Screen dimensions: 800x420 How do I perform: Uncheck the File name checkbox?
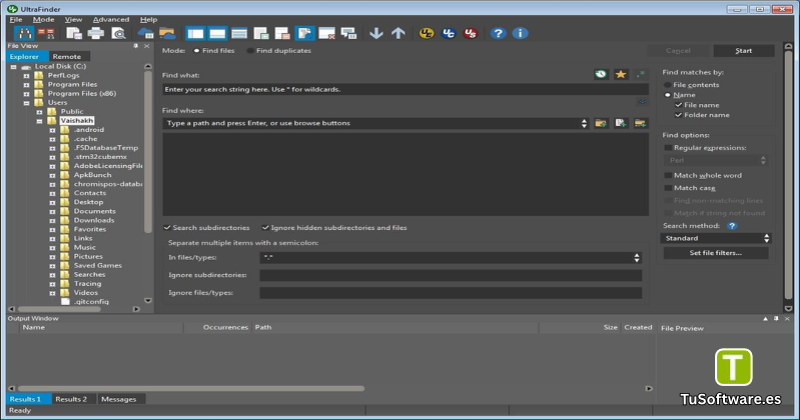tap(678, 105)
